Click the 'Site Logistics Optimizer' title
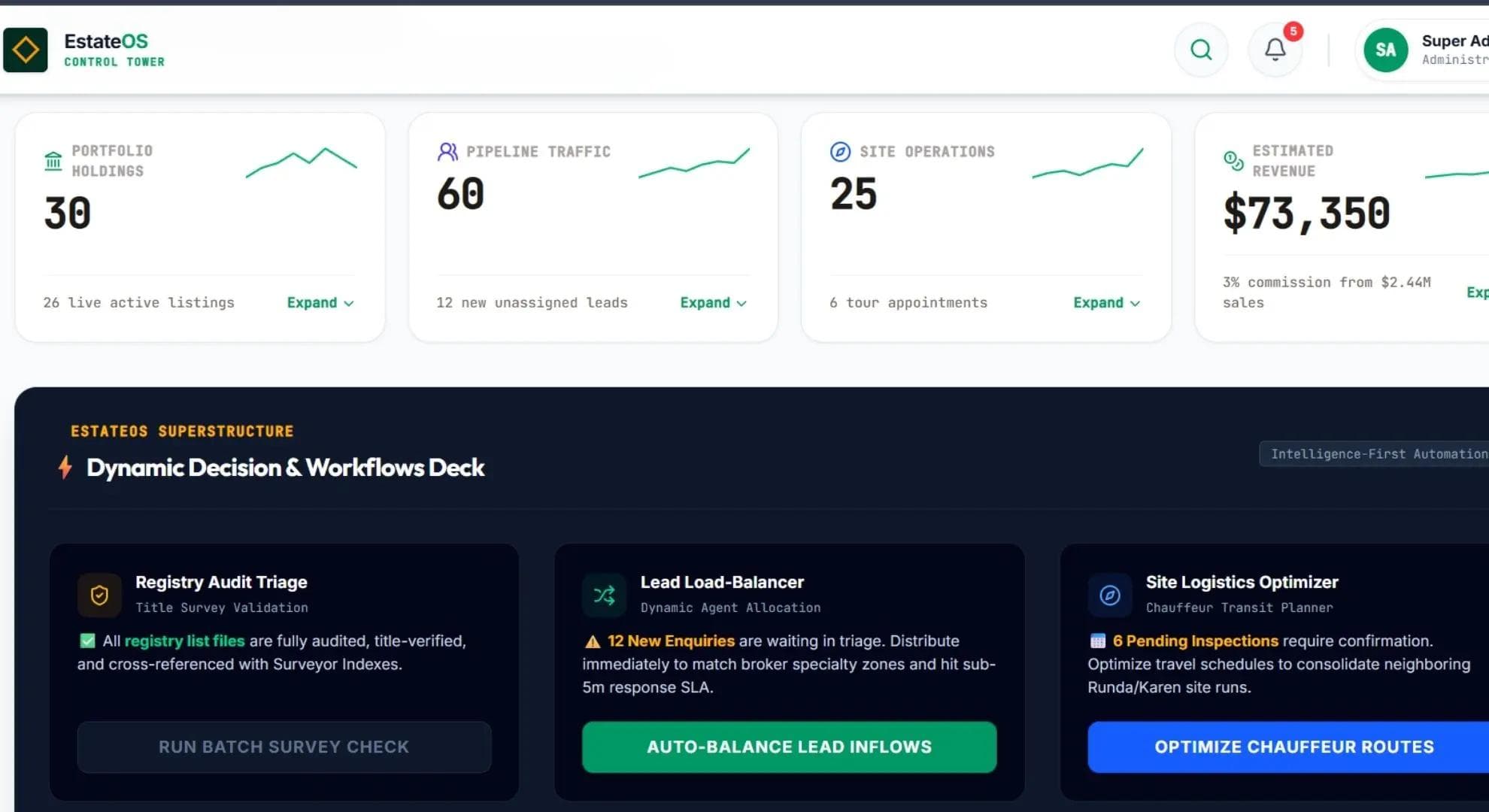Viewport: 1489px width, 812px height. tap(1242, 582)
